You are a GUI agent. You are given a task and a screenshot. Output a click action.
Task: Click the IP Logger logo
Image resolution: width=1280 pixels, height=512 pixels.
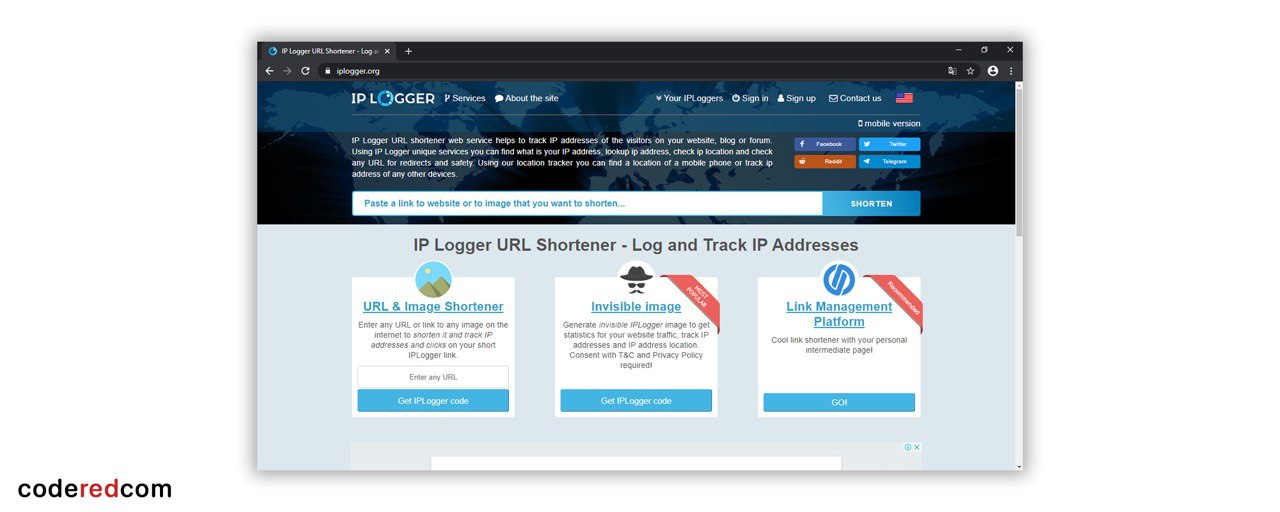(393, 98)
